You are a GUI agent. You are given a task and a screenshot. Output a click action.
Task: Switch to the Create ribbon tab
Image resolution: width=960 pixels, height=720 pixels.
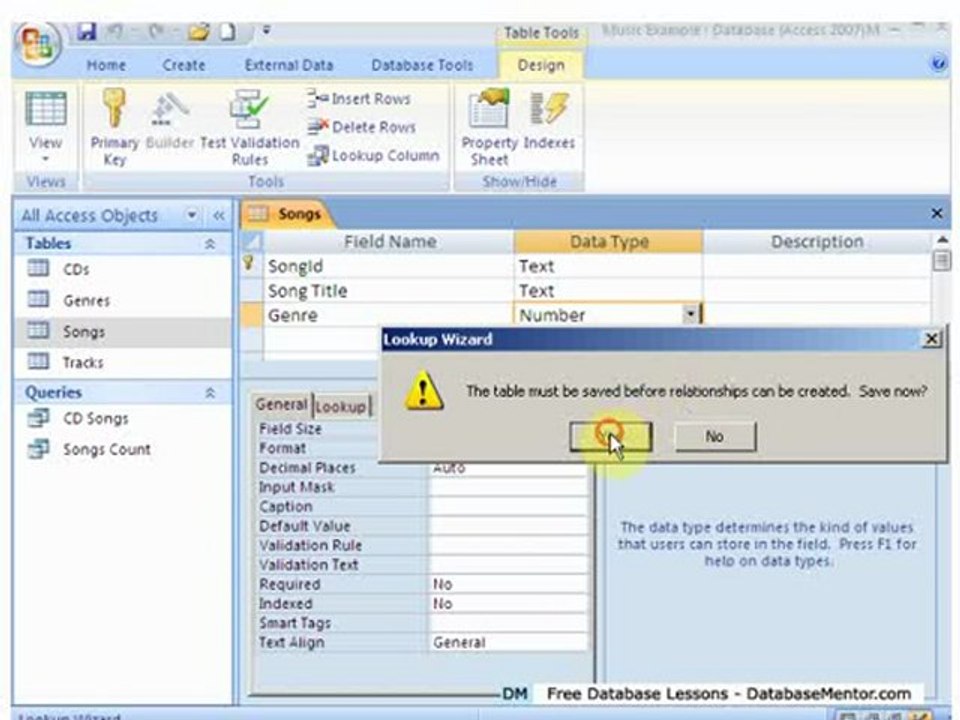184,65
